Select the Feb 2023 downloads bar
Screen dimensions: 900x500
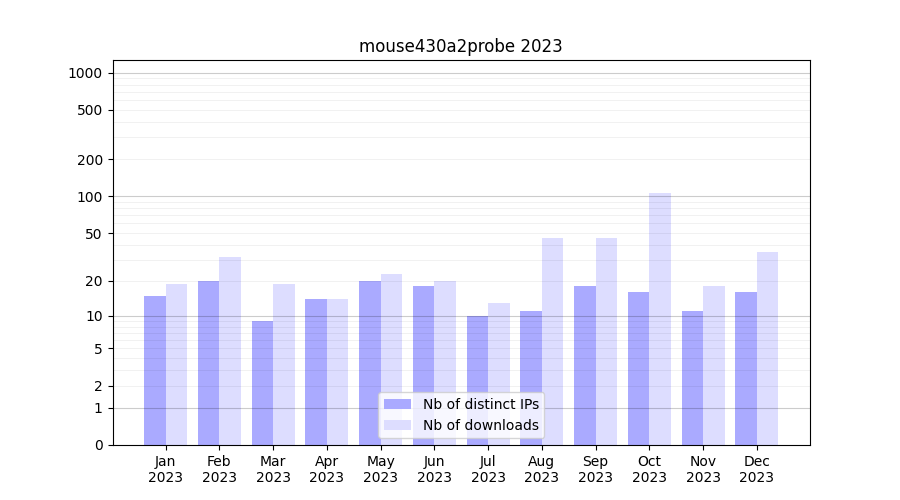230,350
